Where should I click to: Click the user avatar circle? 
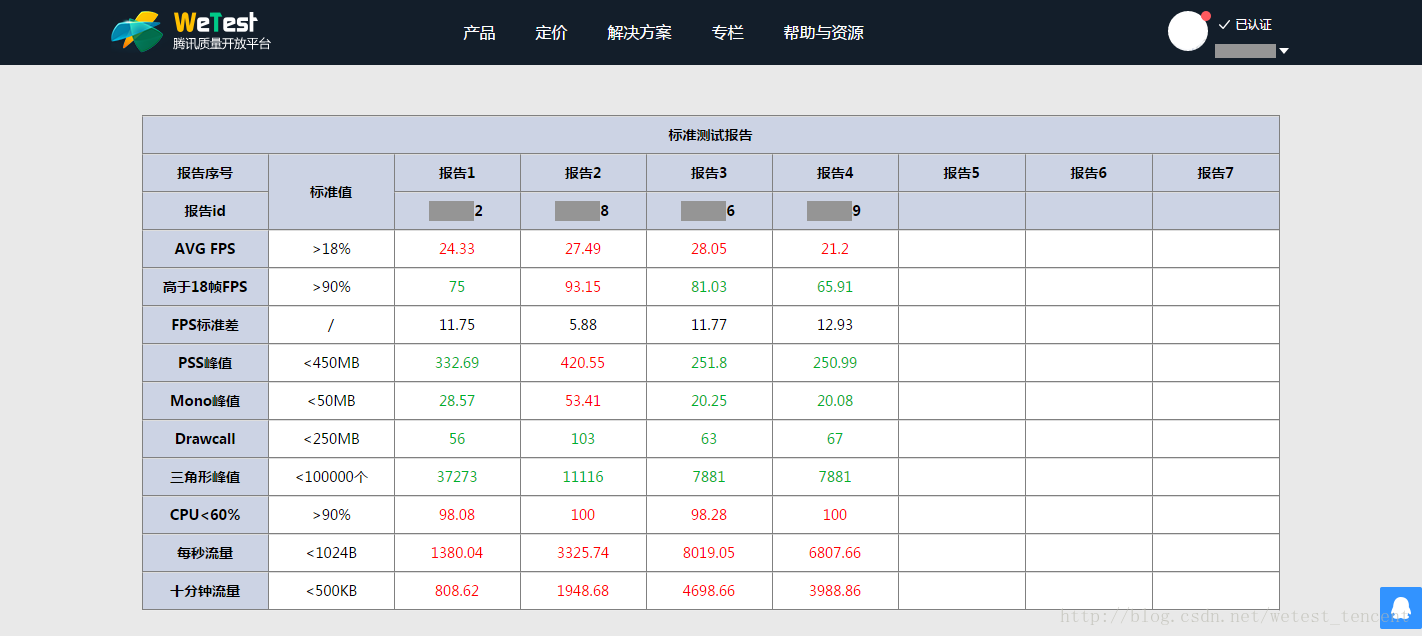[1188, 31]
